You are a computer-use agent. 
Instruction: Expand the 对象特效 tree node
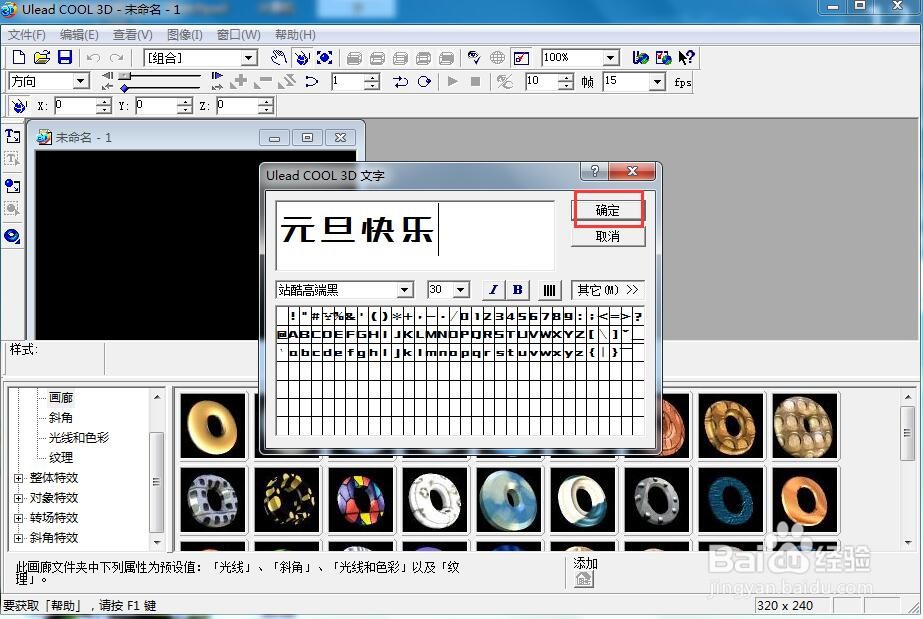click(18, 498)
